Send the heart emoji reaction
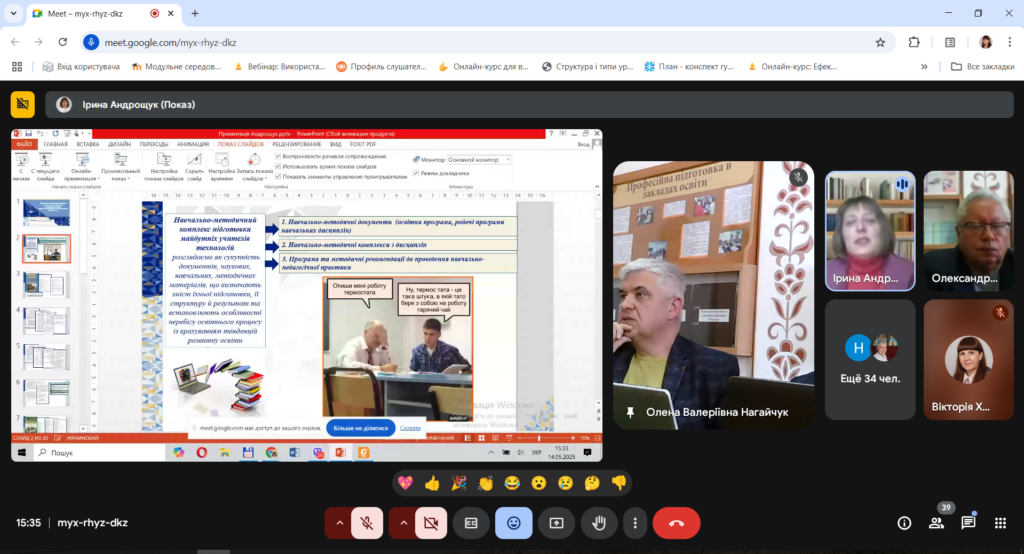The height and width of the screenshot is (554, 1024). [405, 483]
